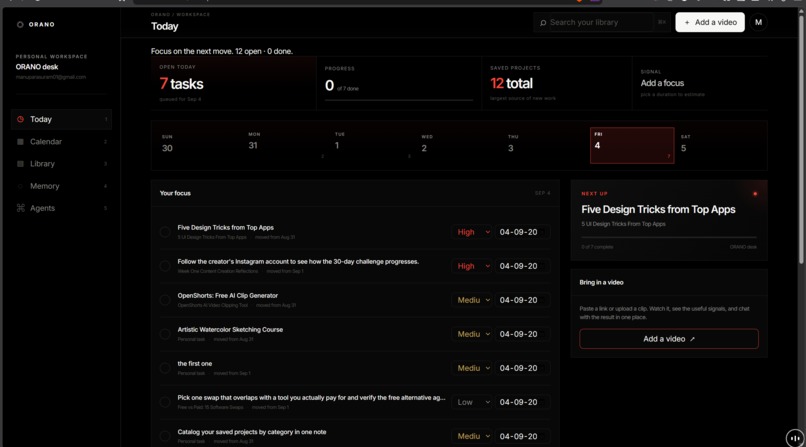Click the 'Your focus' section heading
This screenshot has width=806, height=447.
point(175,193)
